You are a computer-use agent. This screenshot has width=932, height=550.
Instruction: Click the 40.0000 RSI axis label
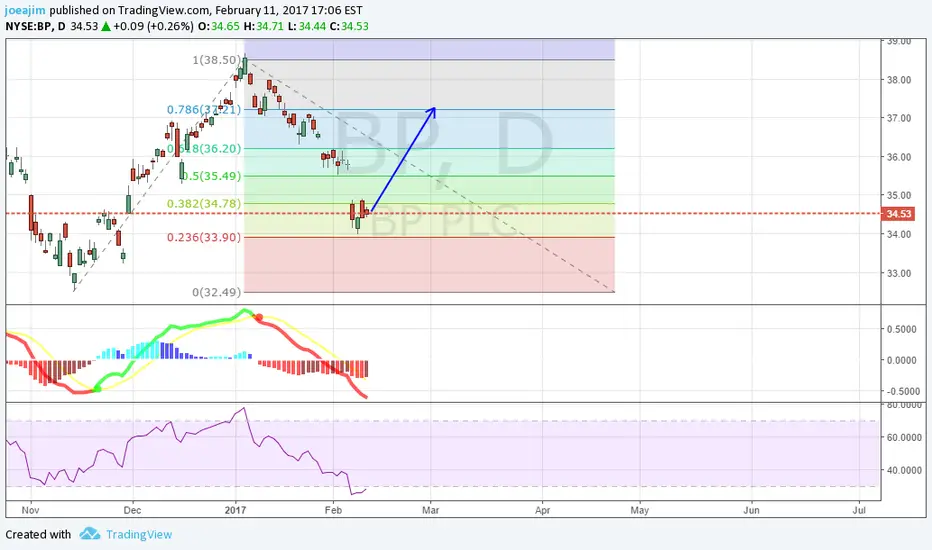coord(904,470)
